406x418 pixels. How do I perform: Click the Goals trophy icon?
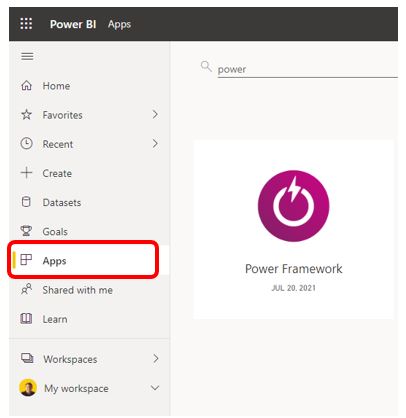pos(26,231)
